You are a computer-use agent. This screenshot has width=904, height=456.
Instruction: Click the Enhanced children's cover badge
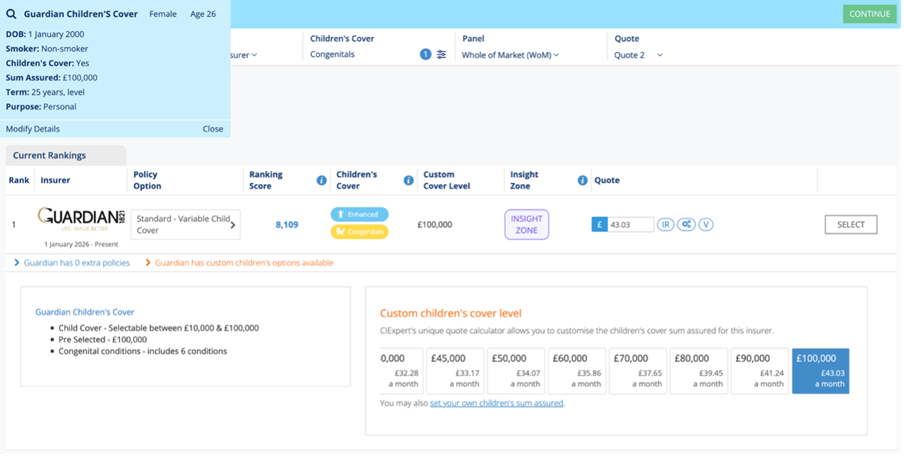click(x=360, y=214)
